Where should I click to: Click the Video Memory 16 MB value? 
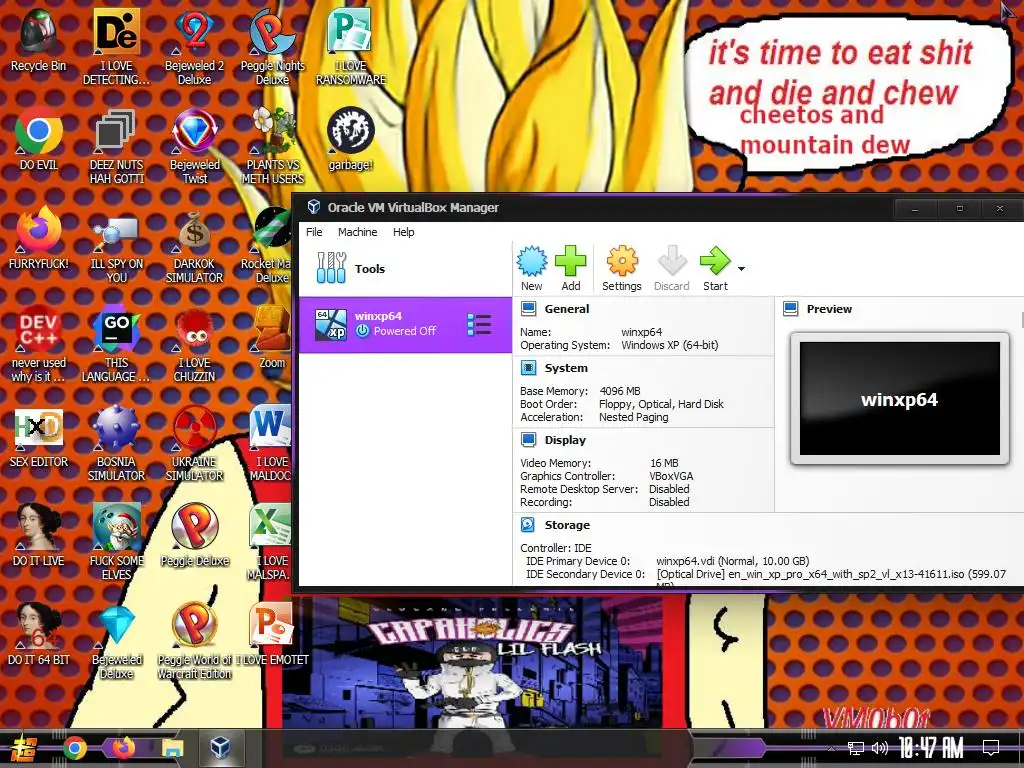(x=664, y=462)
